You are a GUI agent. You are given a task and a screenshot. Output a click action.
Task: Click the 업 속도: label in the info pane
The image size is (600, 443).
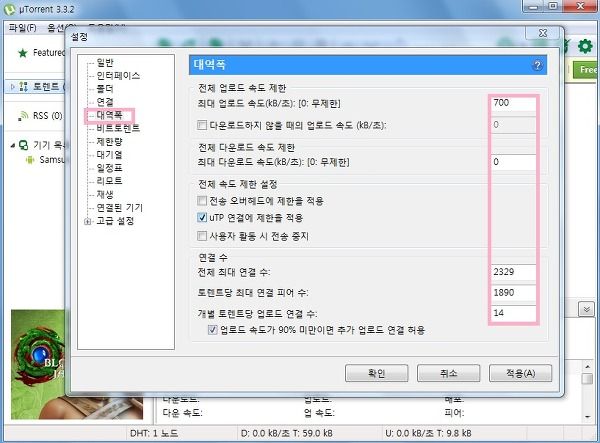pyautogui.click(x=319, y=413)
